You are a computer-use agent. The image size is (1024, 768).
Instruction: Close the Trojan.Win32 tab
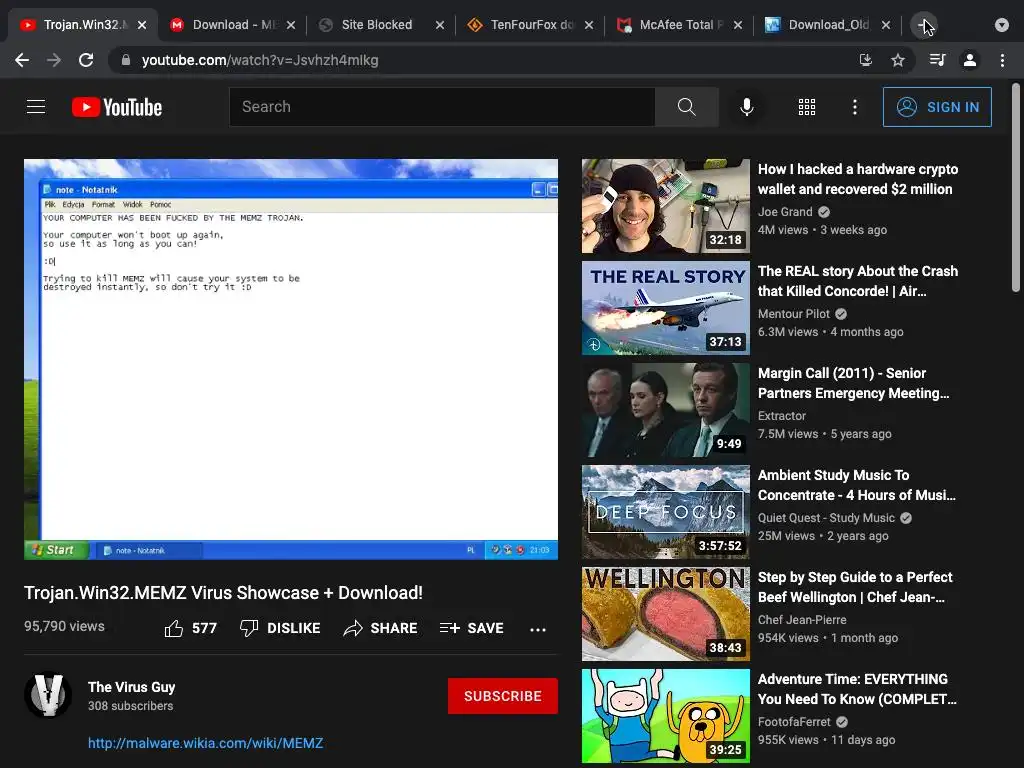coord(142,25)
